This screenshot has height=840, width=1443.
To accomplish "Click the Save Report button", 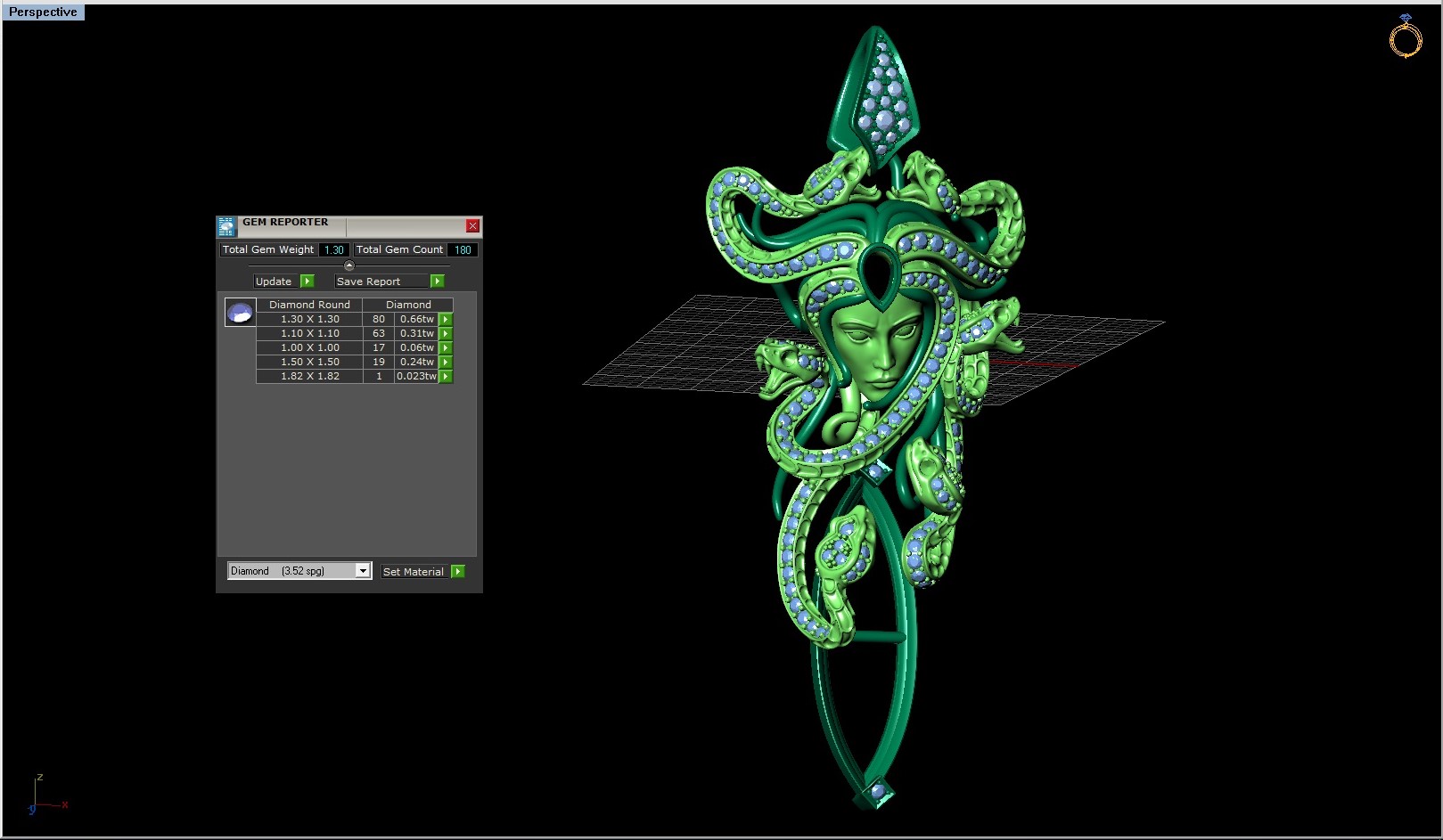I will pos(381,281).
